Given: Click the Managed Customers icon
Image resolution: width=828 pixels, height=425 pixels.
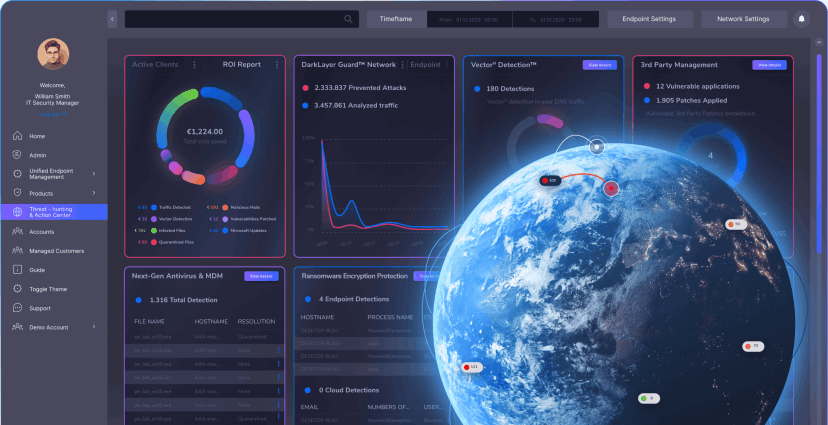Looking at the screenshot, I should (17, 250).
